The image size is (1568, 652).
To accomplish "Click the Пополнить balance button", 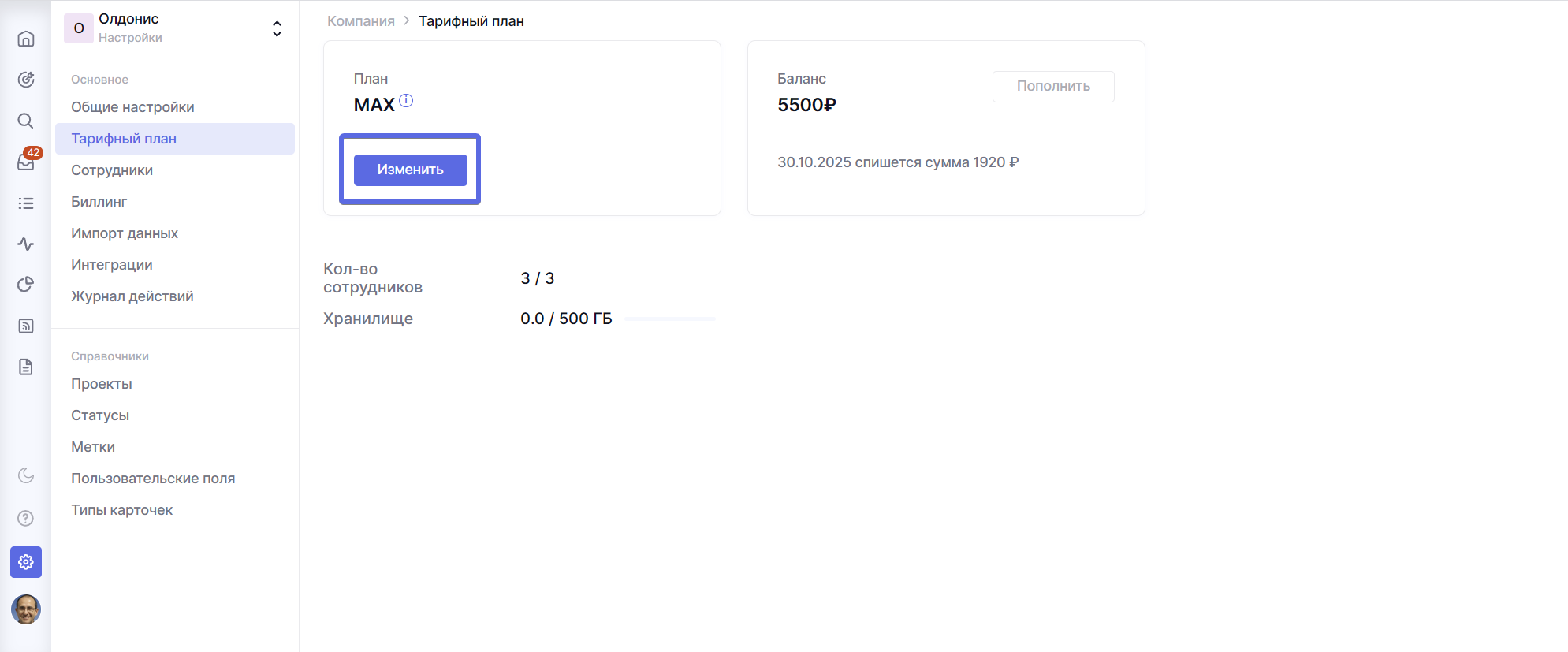I will 1052,87.
